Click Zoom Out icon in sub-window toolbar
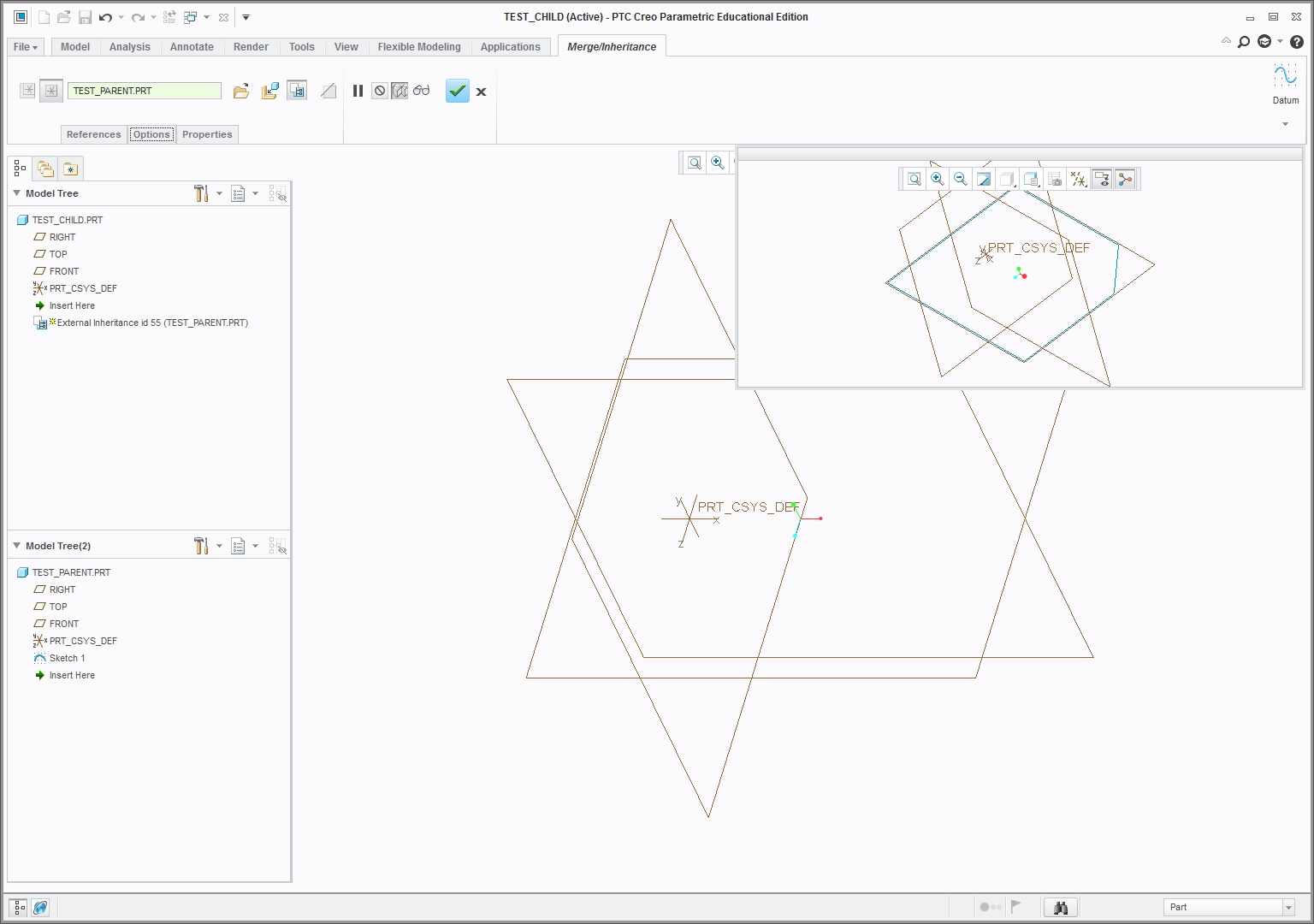 click(x=961, y=179)
